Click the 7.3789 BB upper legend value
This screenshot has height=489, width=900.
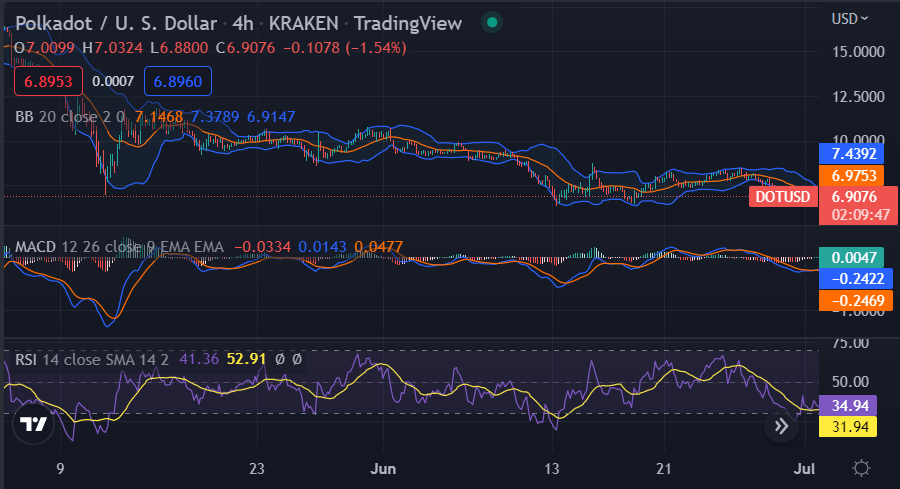click(215, 117)
